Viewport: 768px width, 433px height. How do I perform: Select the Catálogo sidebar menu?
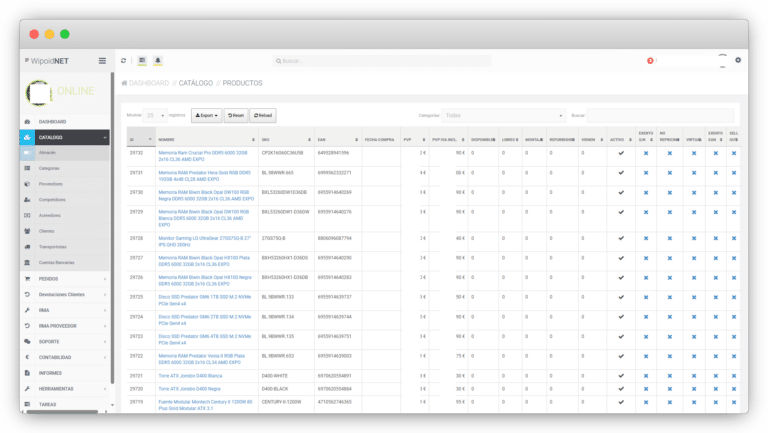pyautogui.click(x=65, y=138)
